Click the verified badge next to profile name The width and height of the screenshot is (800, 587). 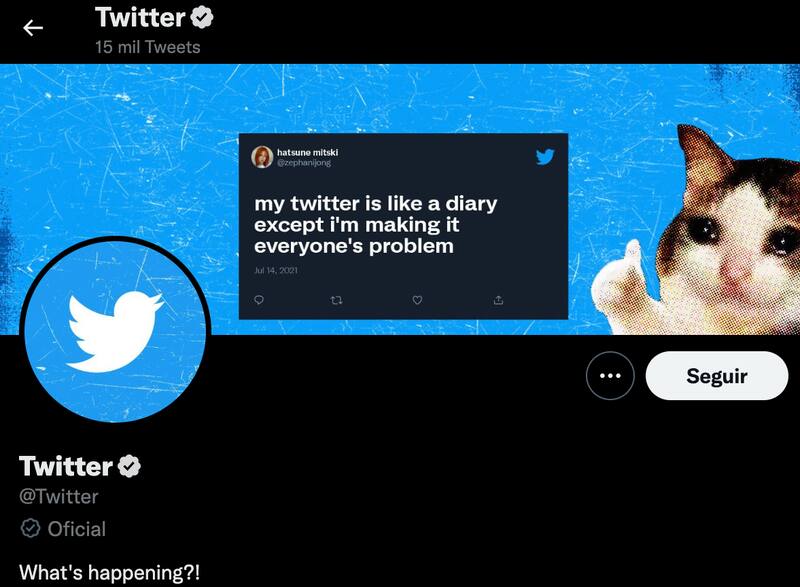tap(129, 466)
